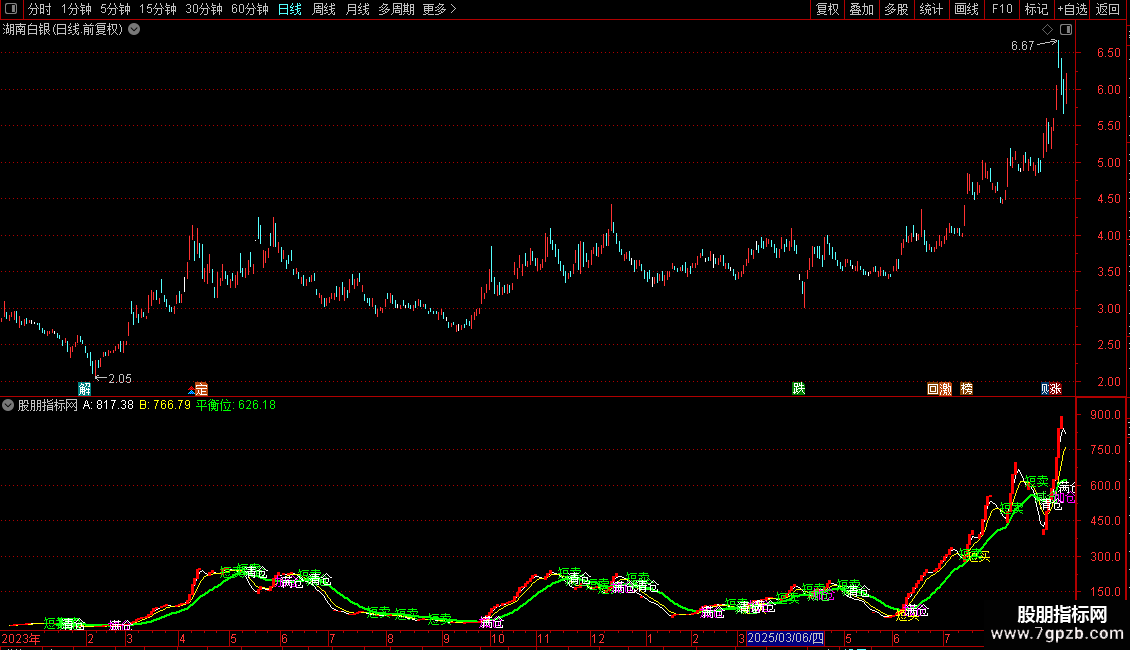
Task: Click the 2025/03/06 date marker
Action: pyautogui.click(x=786, y=638)
